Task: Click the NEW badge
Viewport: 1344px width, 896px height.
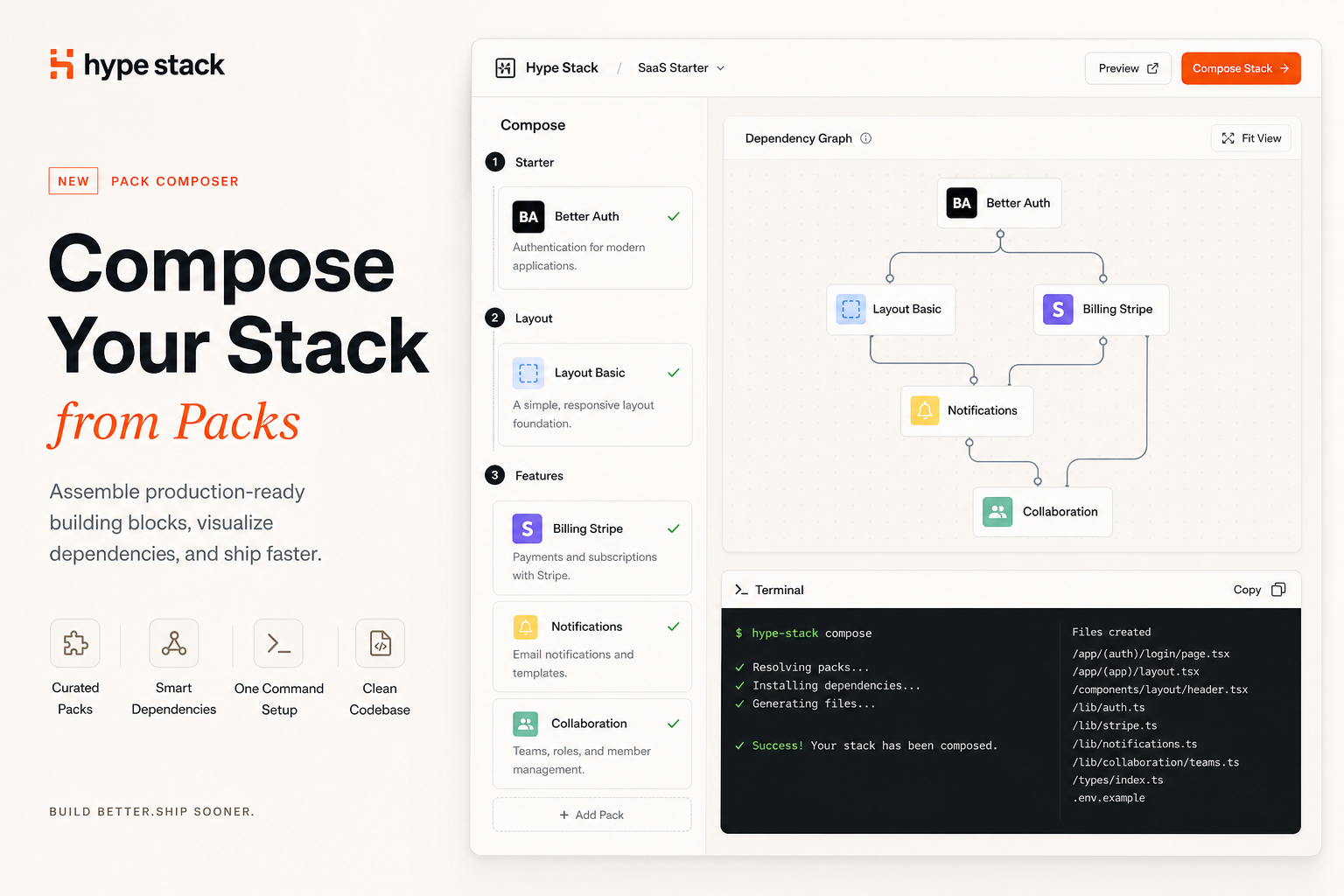Action: pyautogui.click(x=73, y=181)
